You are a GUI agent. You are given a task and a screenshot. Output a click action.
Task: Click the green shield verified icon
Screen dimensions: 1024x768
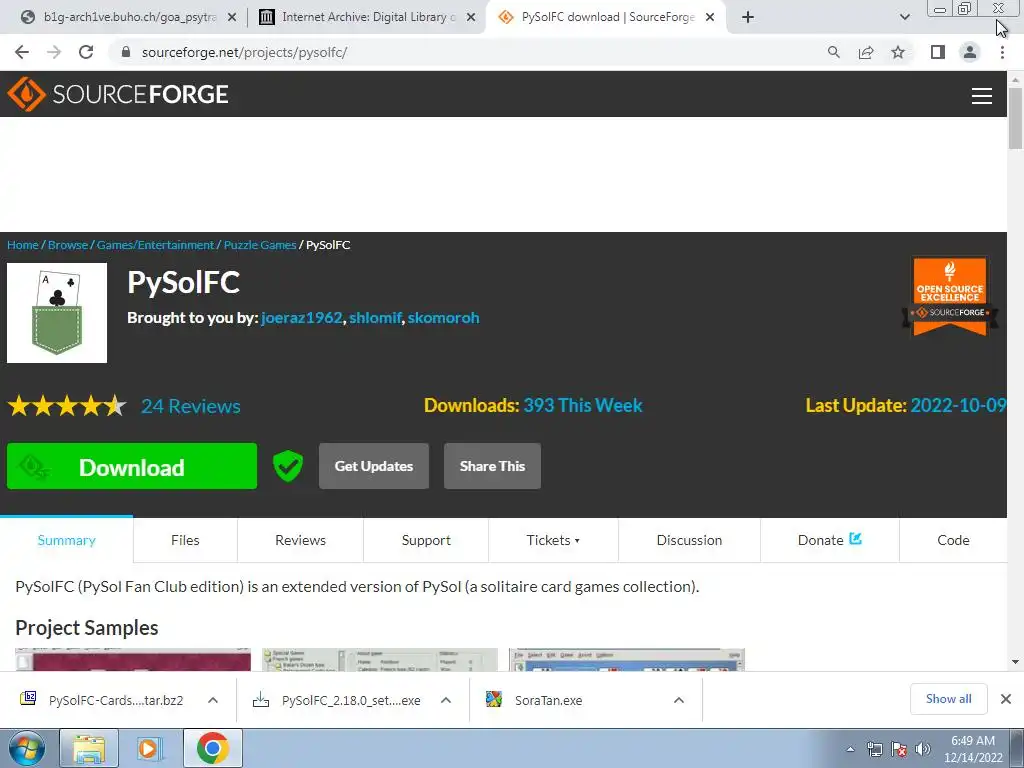point(288,466)
